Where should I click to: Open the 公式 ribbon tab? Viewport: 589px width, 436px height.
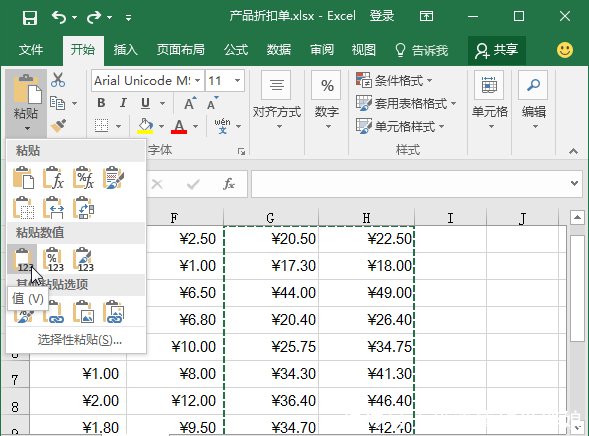236,50
